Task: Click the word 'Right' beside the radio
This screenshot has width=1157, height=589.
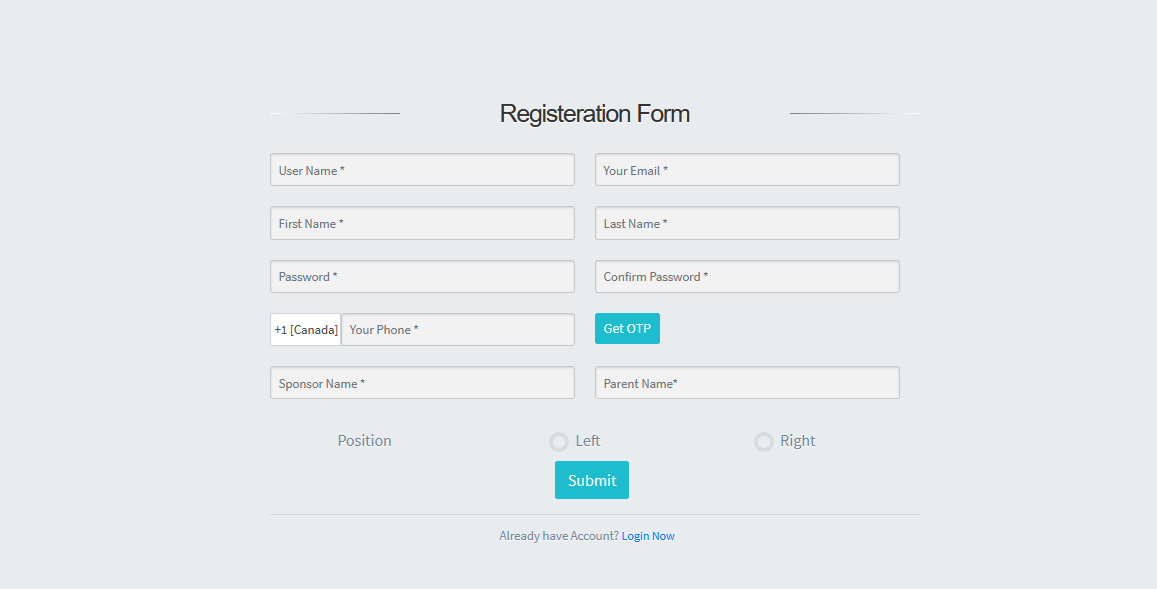Action: pos(798,441)
